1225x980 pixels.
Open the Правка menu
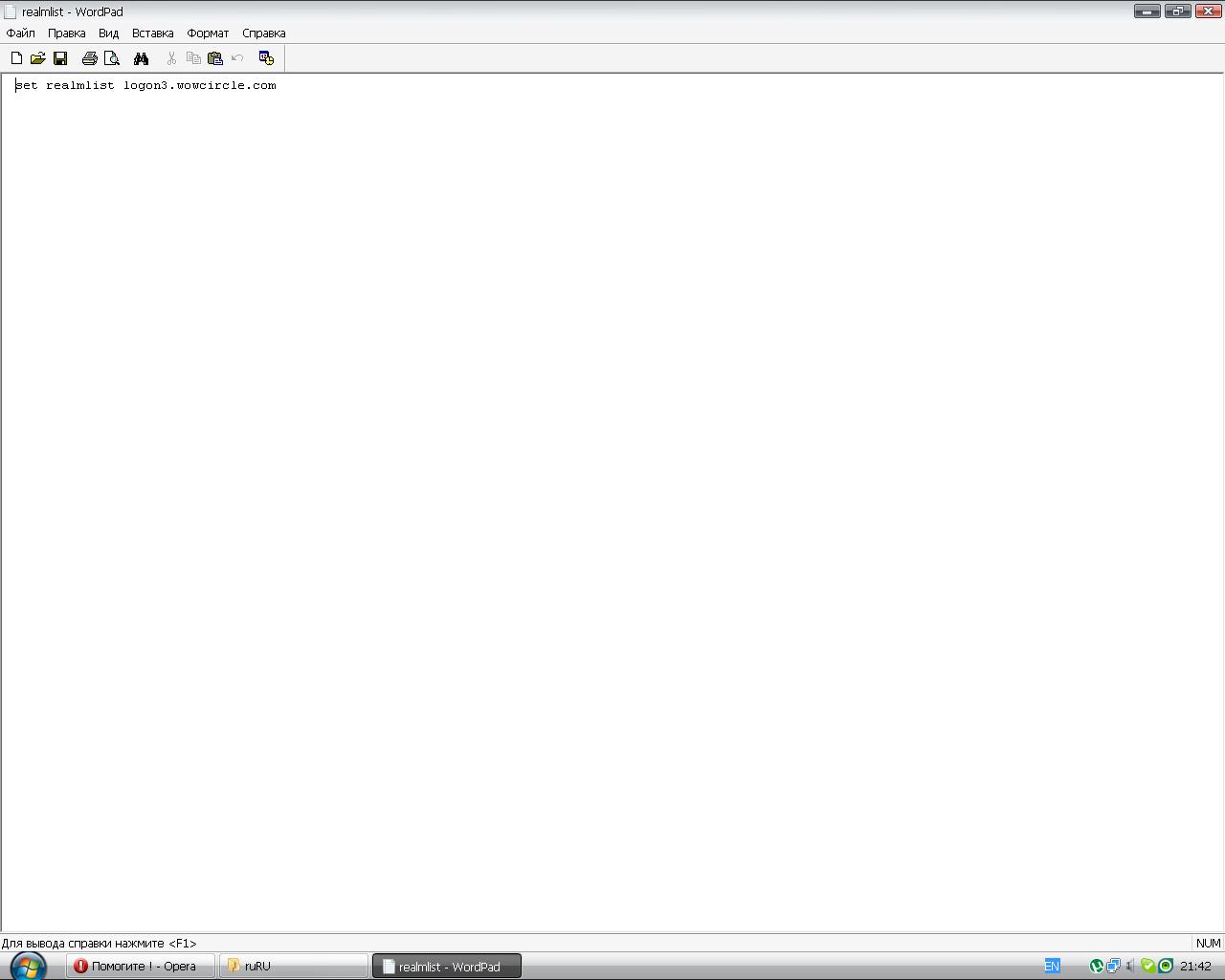[67, 33]
